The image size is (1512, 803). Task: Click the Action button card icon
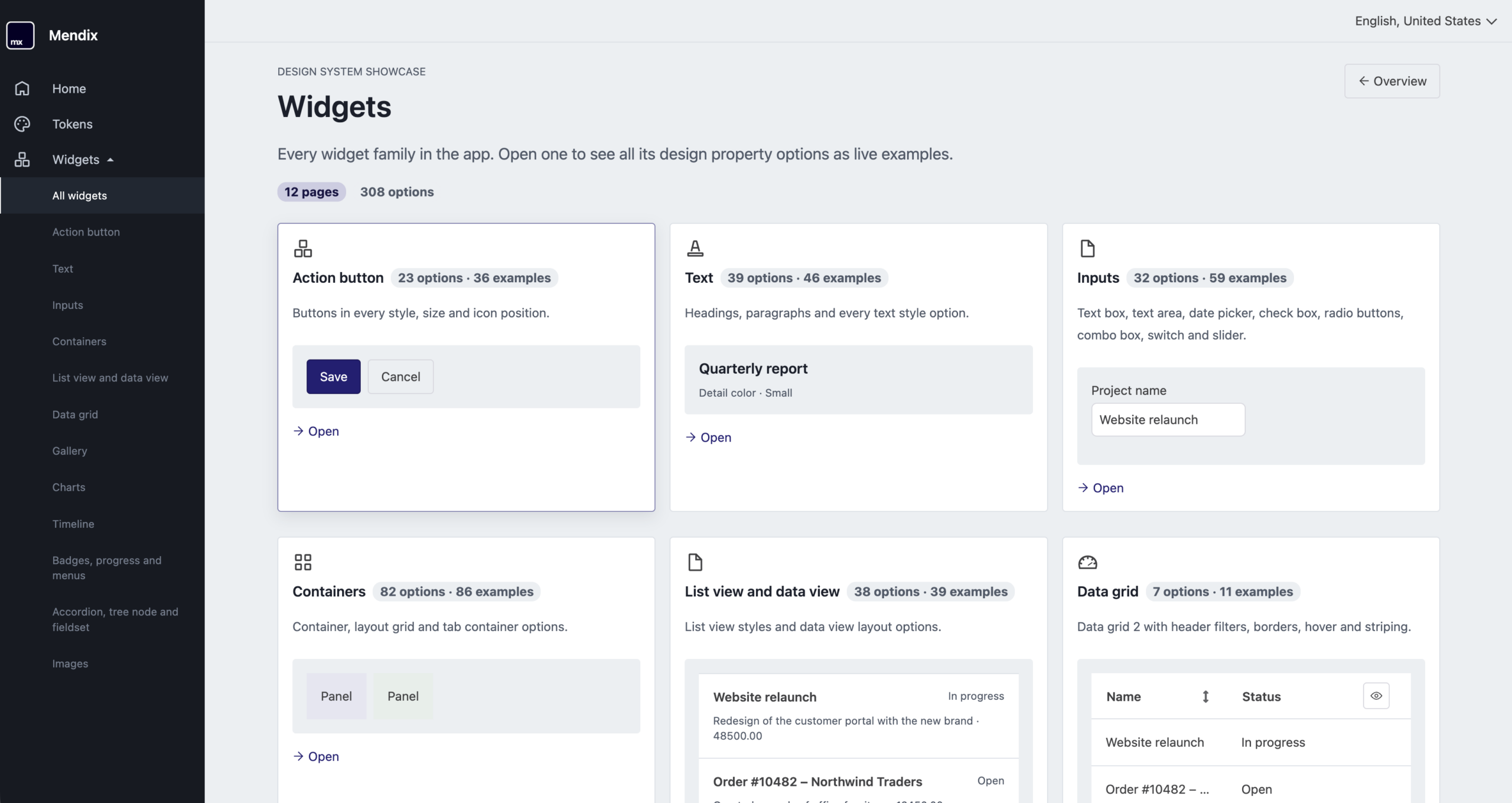click(x=303, y=249)
